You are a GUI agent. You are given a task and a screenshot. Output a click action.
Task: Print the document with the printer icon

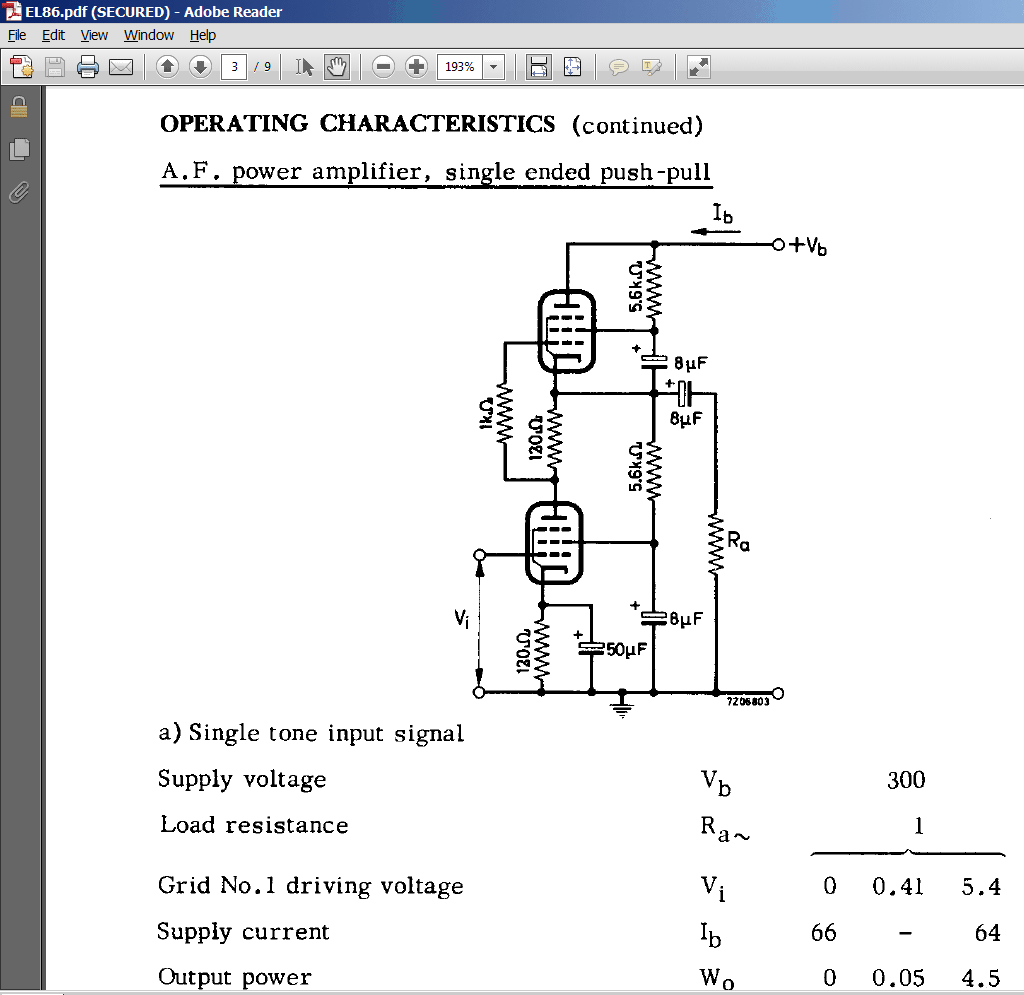88,67
